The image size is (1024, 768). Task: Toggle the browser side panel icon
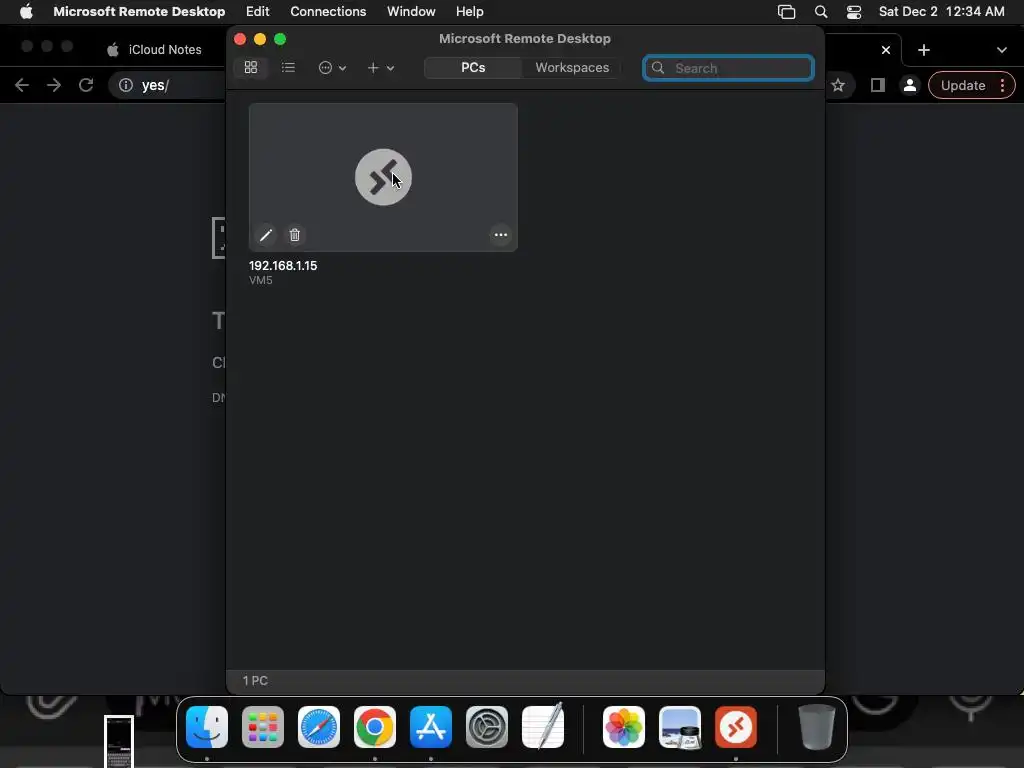click(x=877, y=86)
